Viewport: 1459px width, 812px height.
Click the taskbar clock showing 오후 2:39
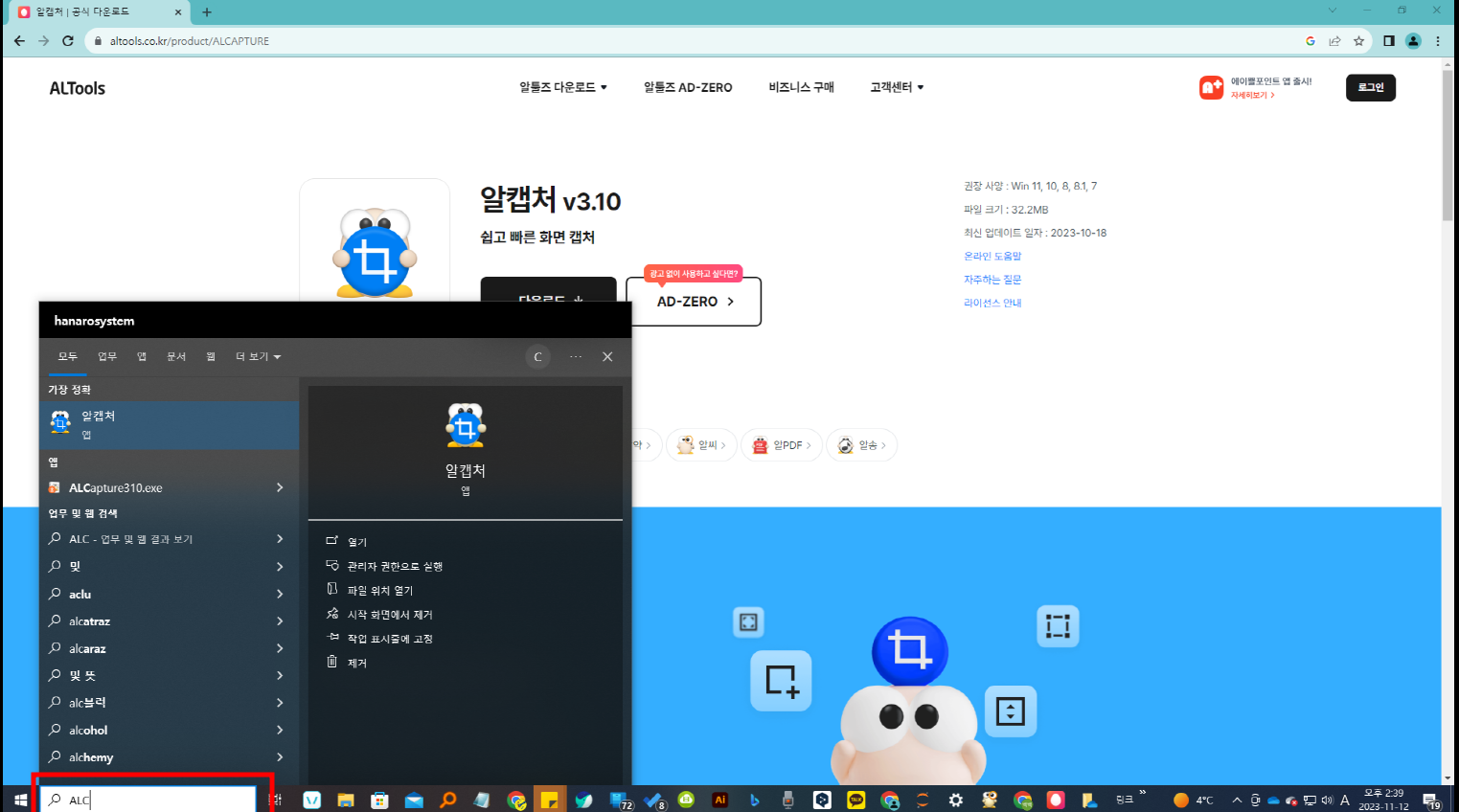click(x=1383, y=800)
